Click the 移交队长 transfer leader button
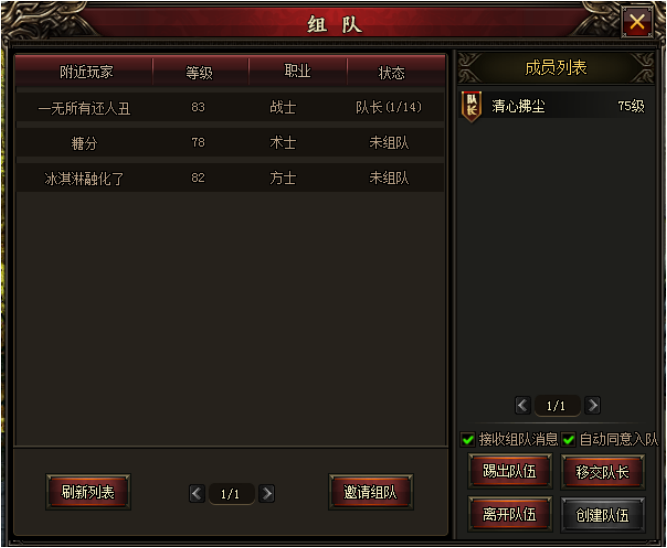The image size is (667, 548). point(603,472)
